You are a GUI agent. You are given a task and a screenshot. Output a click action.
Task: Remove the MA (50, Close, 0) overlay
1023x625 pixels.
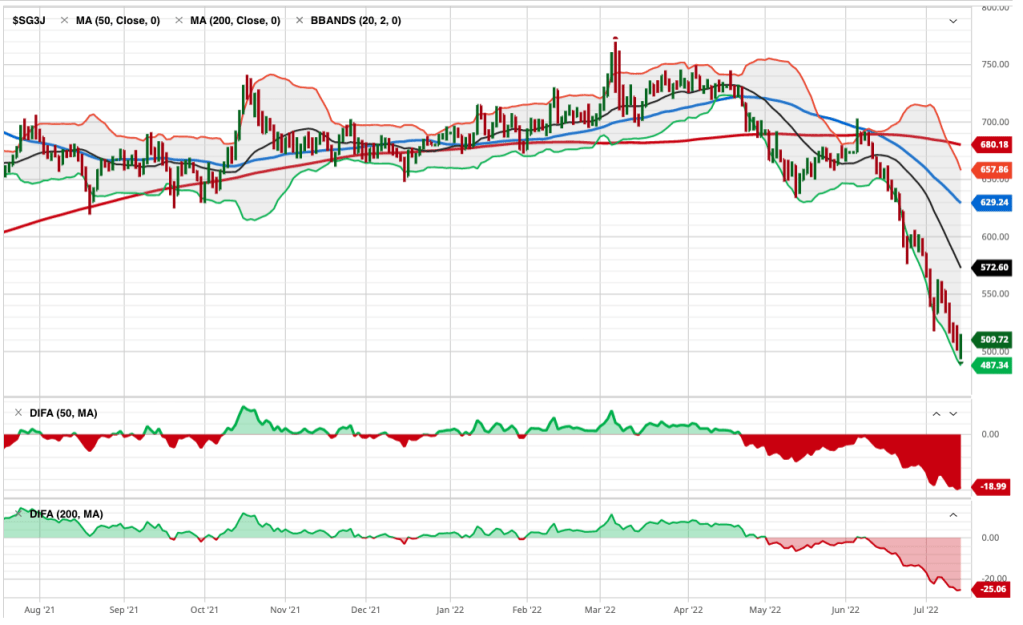[65, 21]
